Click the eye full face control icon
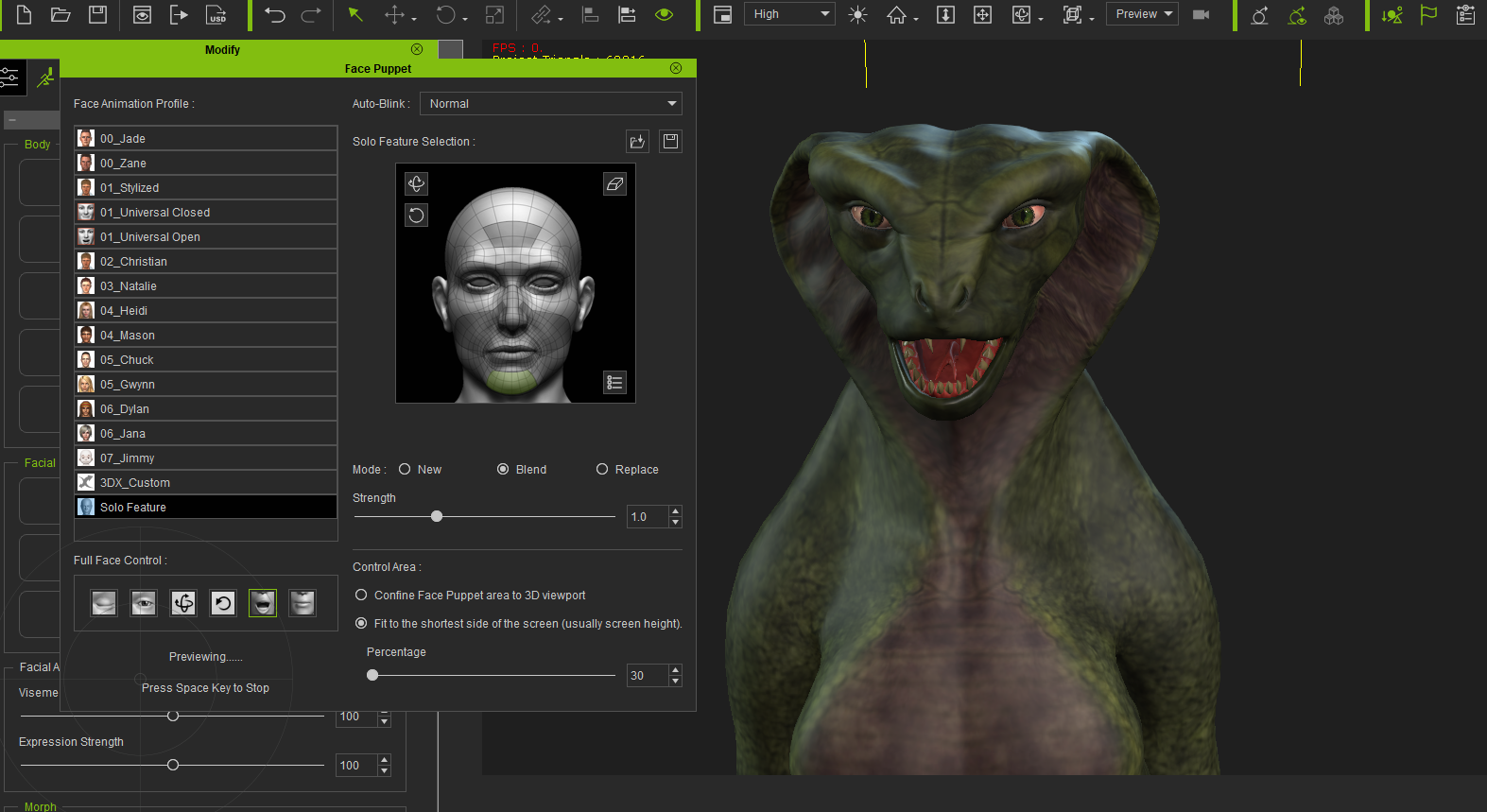Screen dimensions: 1487x812 [144, 603]
